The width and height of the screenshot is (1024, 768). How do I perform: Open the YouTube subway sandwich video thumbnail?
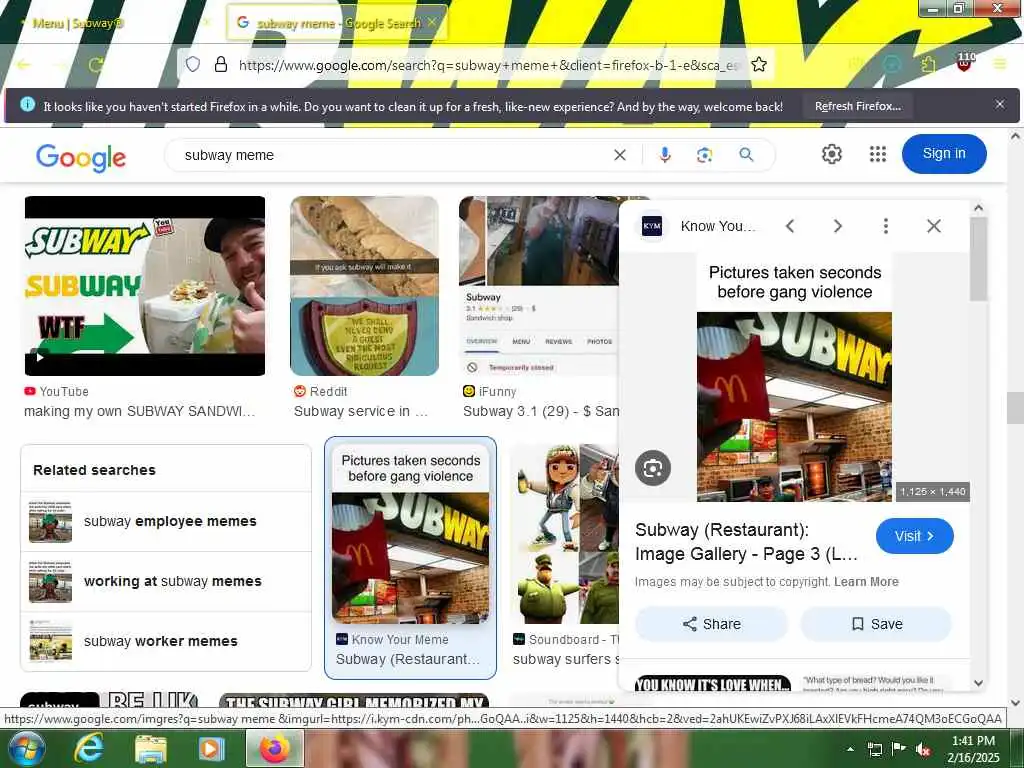point(145,286)
